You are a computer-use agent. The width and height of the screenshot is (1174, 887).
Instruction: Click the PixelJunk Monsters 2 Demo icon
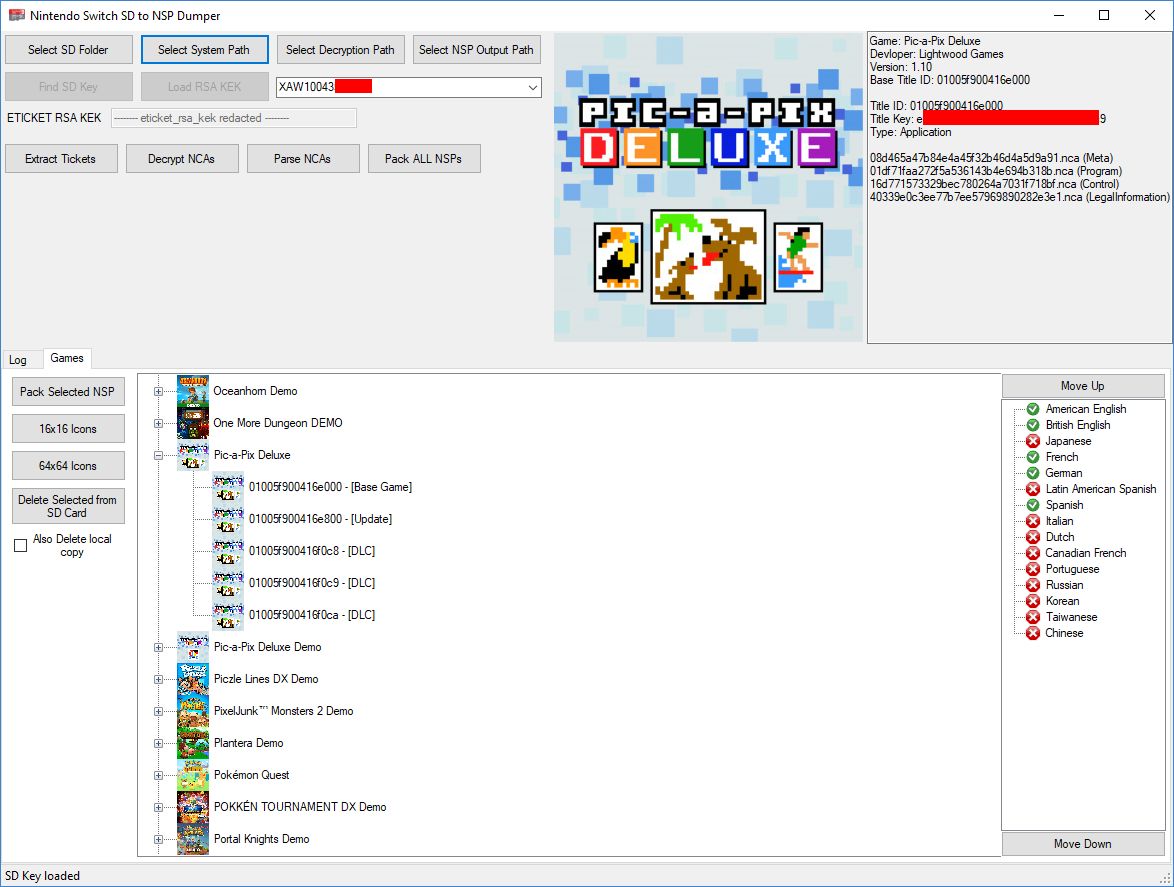pyautogui.click(x=192, y=711)
